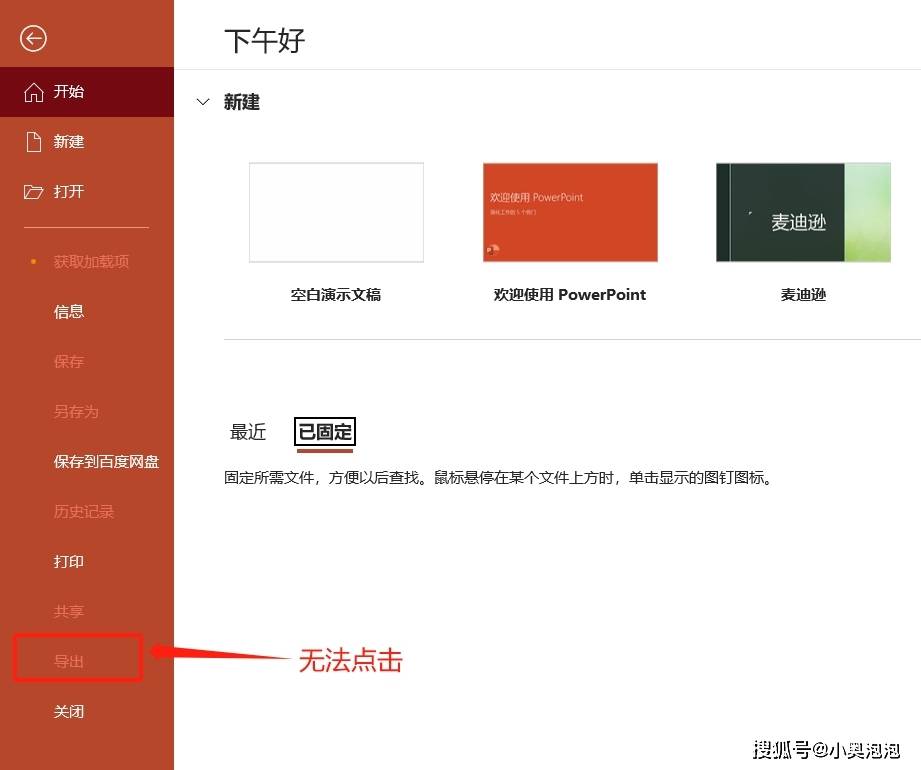Select 保存到百度网盘
The width and height of the screenshot is (921, 770).
pos(87,461)
